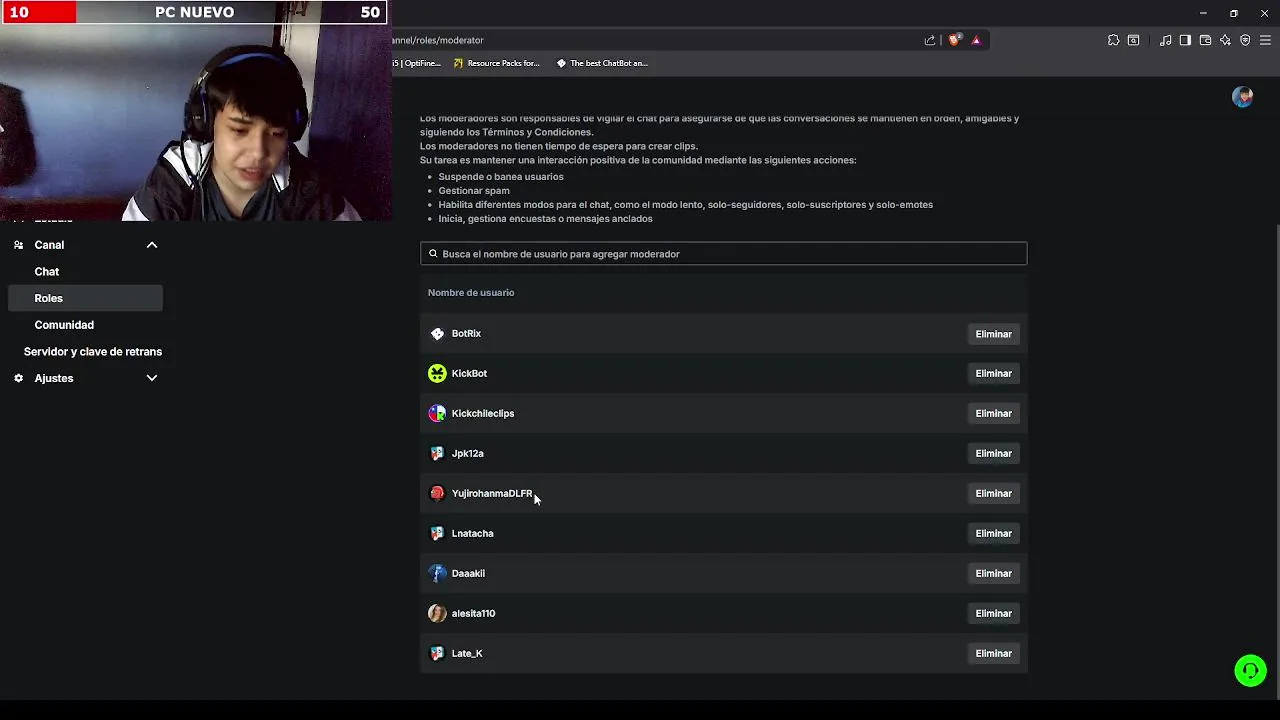Expand the Ajustes section chevron
This screenshot has height=720, width=1280.
[152, 378]
